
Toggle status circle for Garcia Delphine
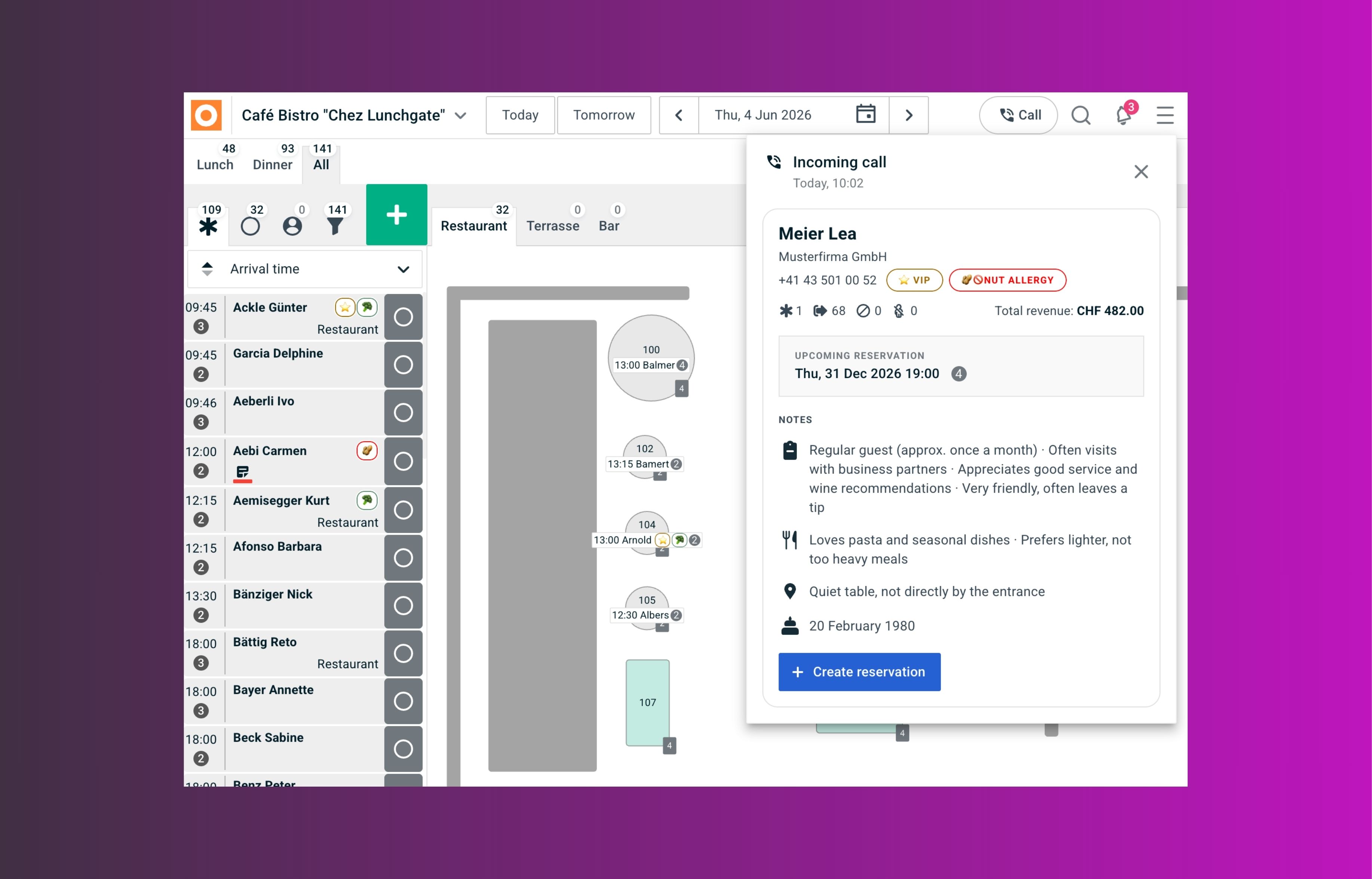click(x=403, y=365)
